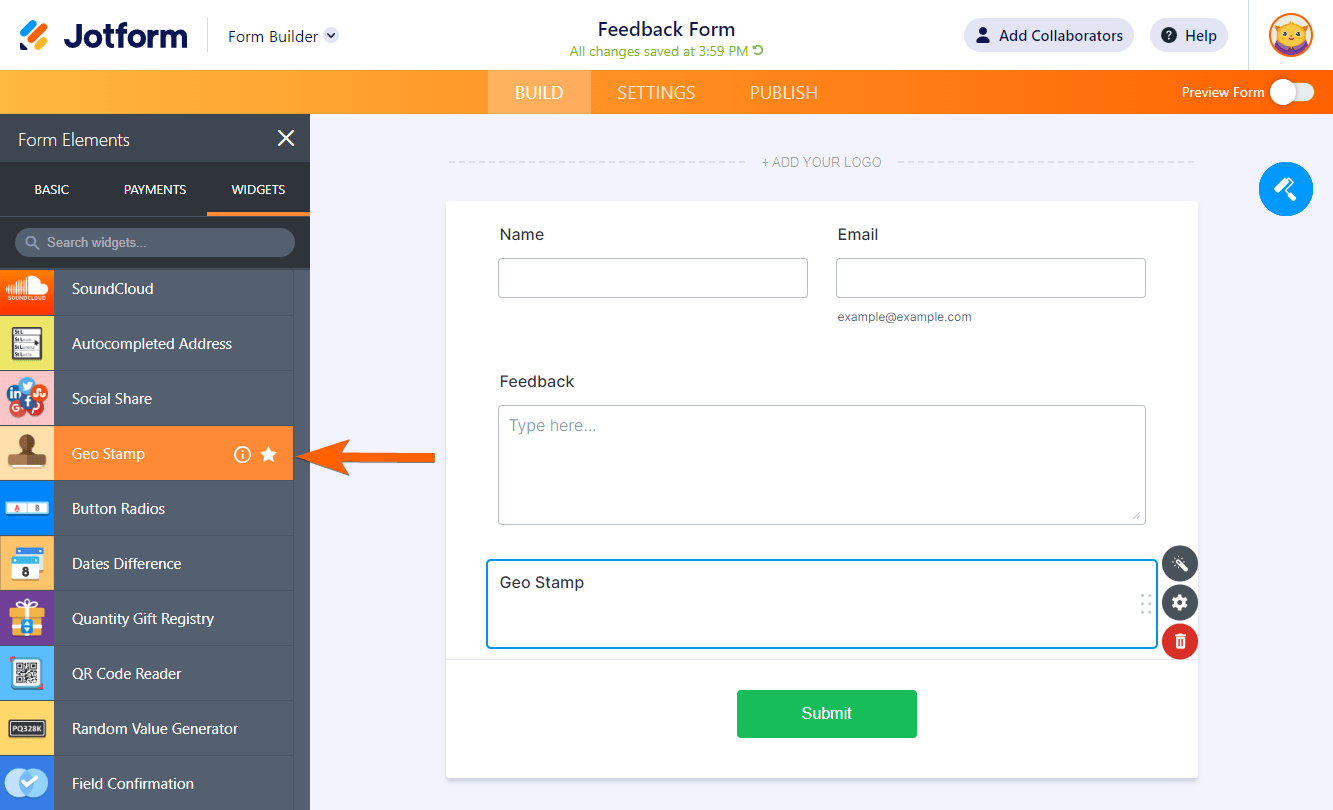The width and height of the screenshot is (1333, 810).
Task: Toggle the Preview Form switch
Action: (x=1291, y=93)
